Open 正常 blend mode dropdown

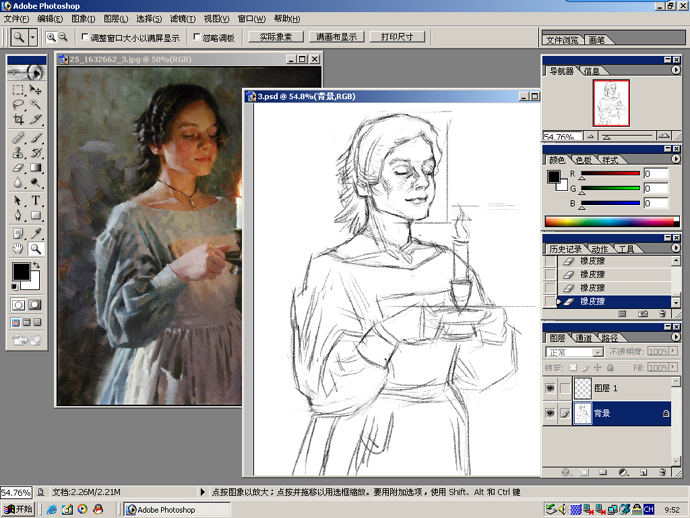[597, 352]
